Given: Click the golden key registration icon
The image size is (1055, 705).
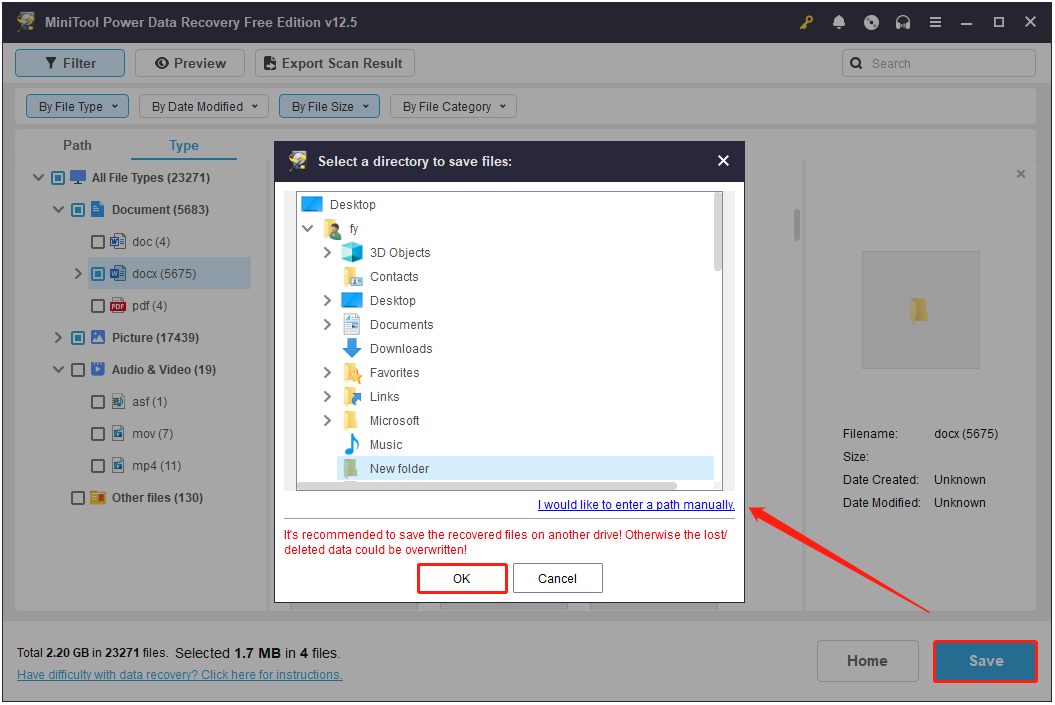Looking at the screenshot, I should [806, 21].
